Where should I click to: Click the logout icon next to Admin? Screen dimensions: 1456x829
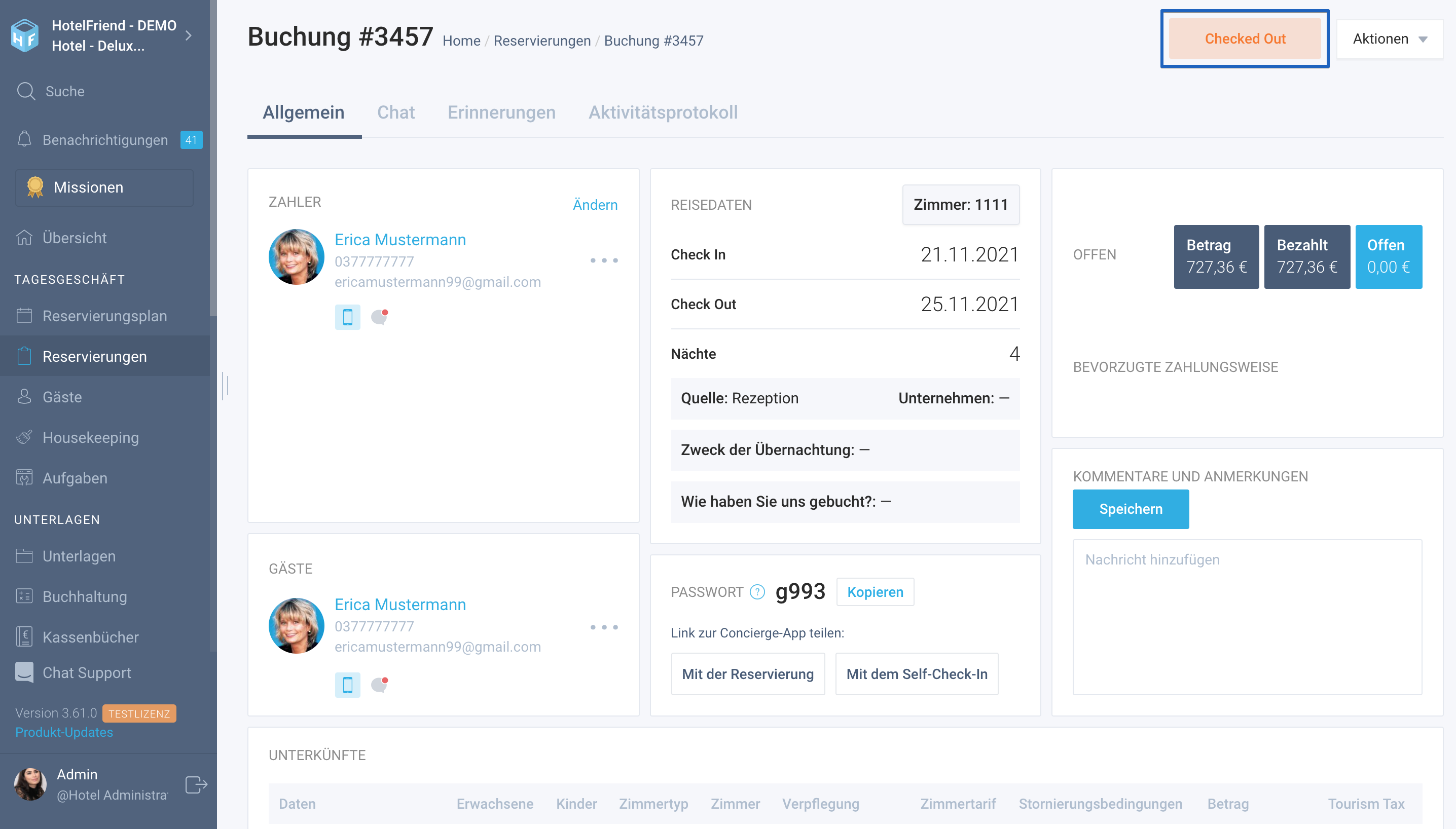(x=196, y=784)
